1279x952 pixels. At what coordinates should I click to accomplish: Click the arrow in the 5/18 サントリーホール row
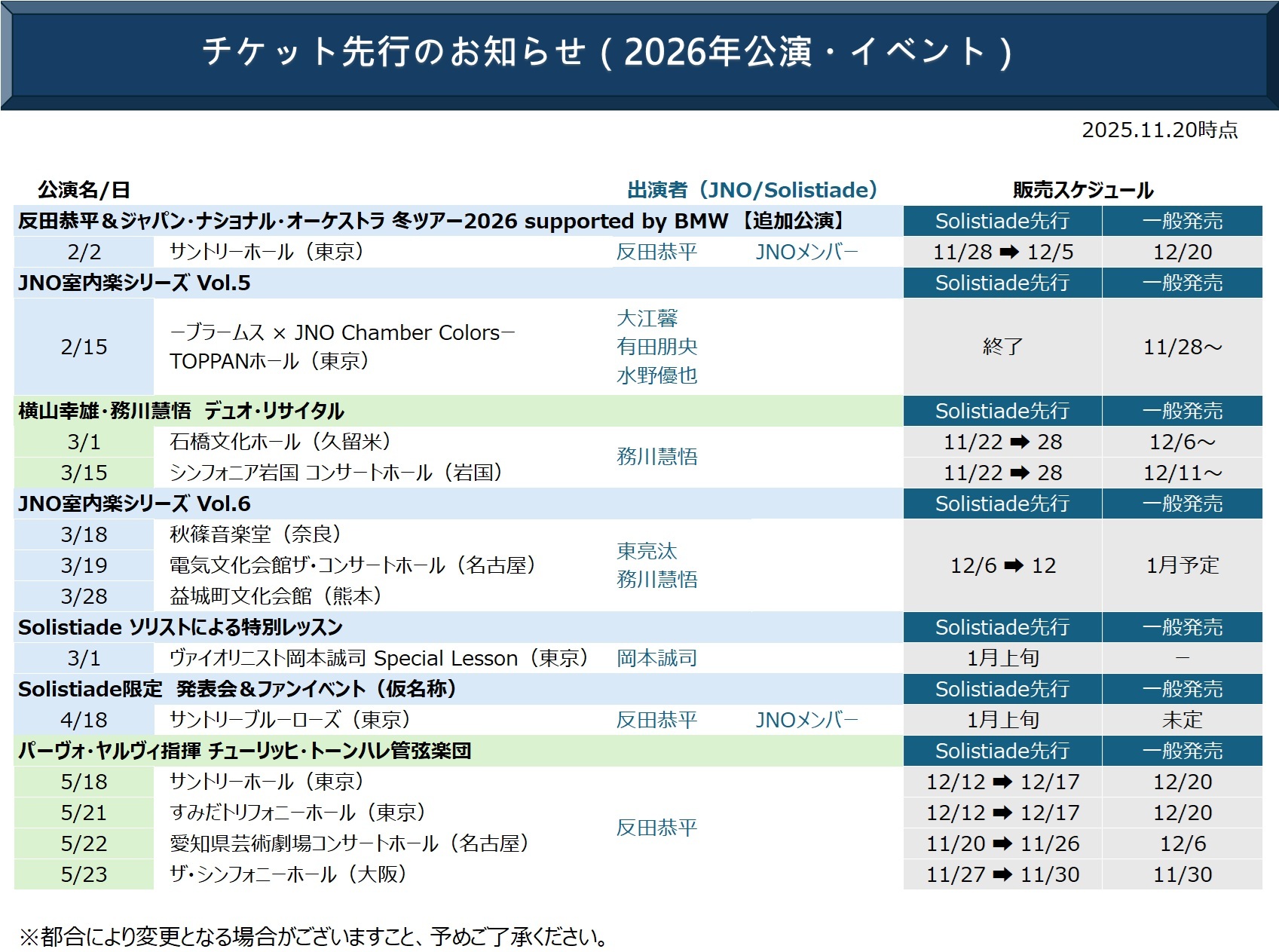click(1002, 782)
